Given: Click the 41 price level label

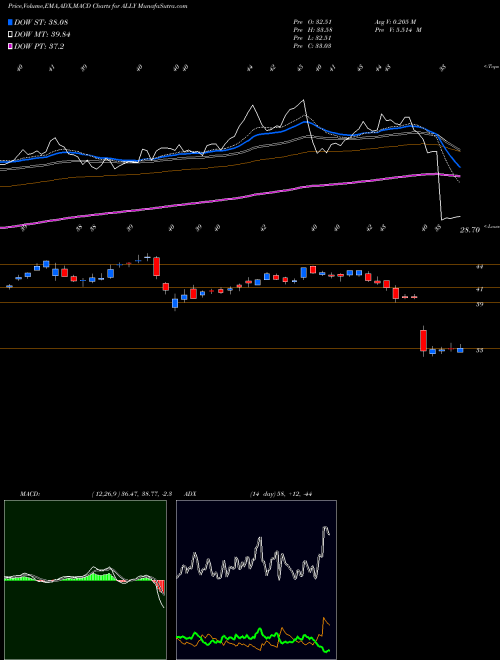Looking at the screenshot, I should tap(479, 290).
